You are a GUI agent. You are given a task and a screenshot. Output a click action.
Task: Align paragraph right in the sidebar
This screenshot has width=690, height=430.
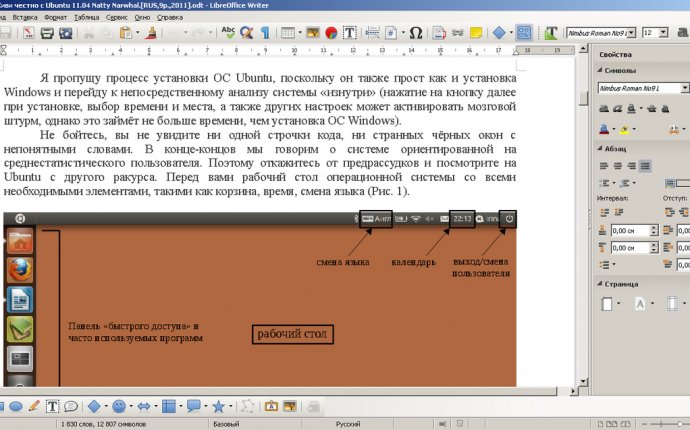pyautogui.click(x=631, y=166)
